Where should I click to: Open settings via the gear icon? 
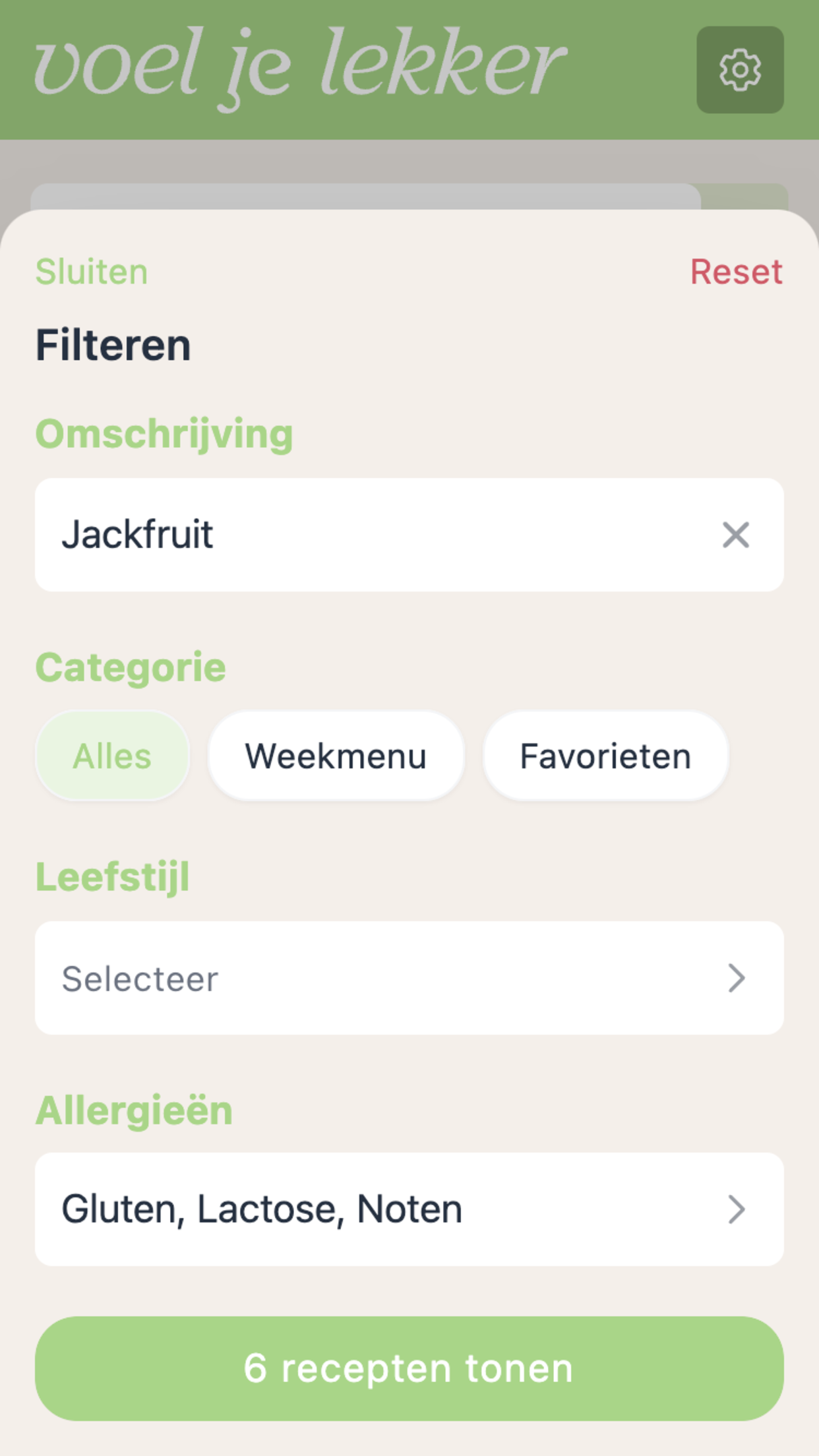point(740,70)
